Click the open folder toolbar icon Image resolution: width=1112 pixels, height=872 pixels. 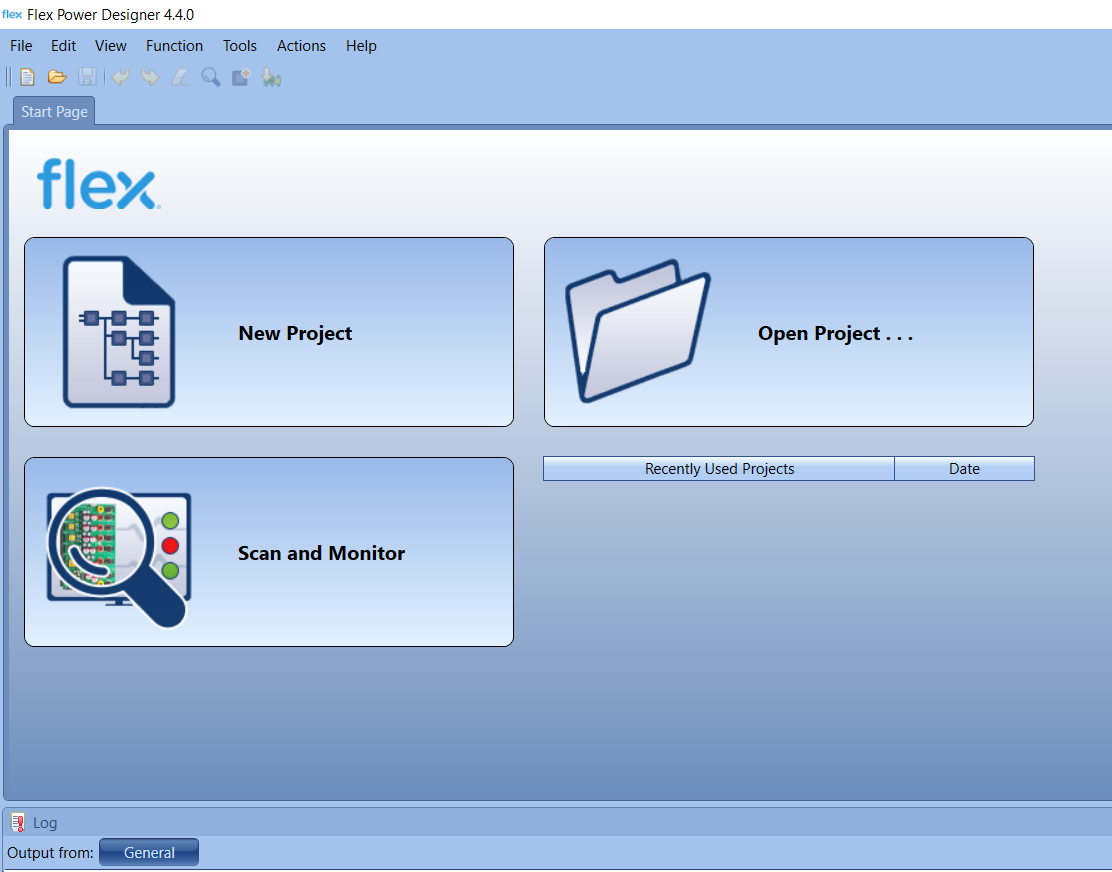[x=57, y=77]
